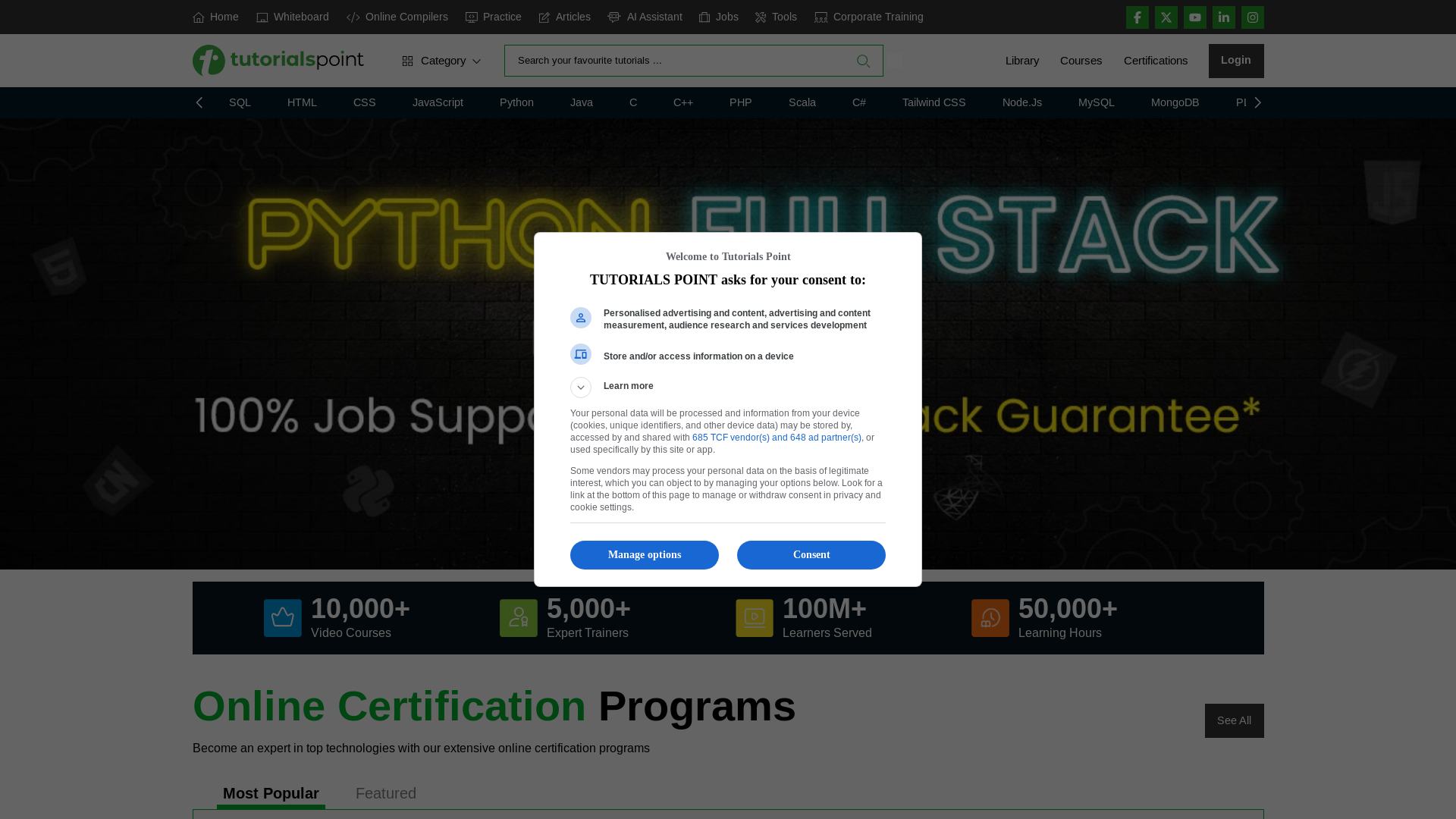Image resolution: width=1456 pixels, height=819 pixels.
Task: Open Practice in top bar
Action: click(x=494, y=17)
